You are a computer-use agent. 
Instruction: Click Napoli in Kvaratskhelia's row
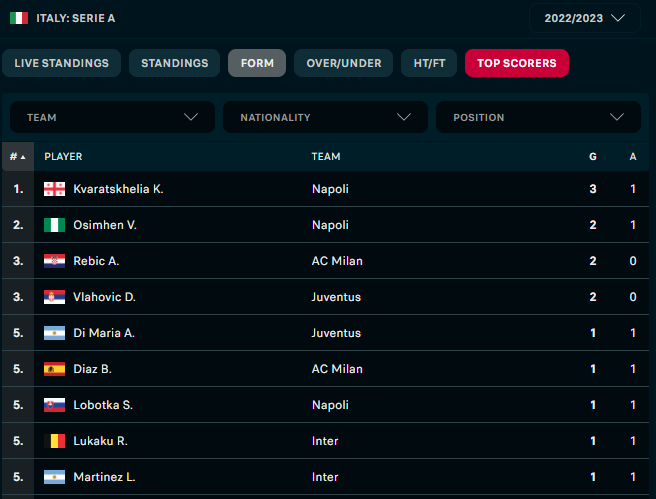coord(330,189)
